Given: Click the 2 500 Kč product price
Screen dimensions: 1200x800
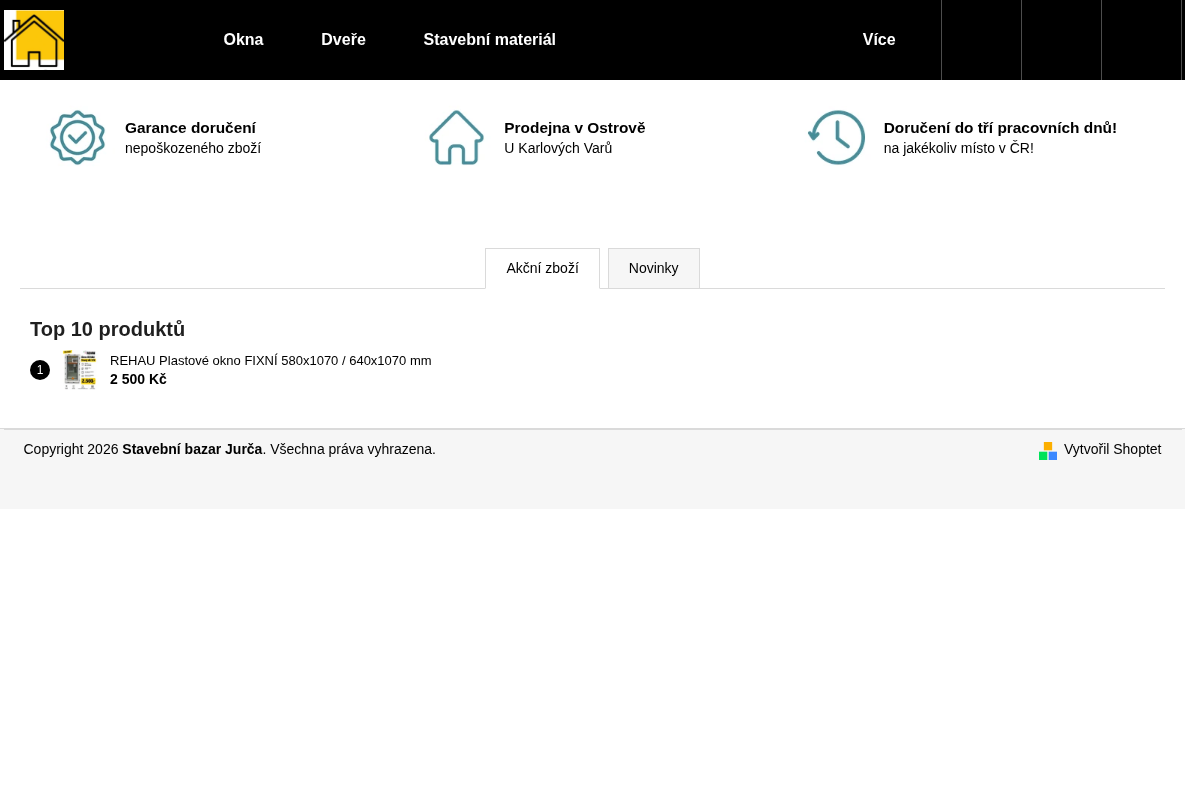Looking at the screenshot, I should coord(138,380).
